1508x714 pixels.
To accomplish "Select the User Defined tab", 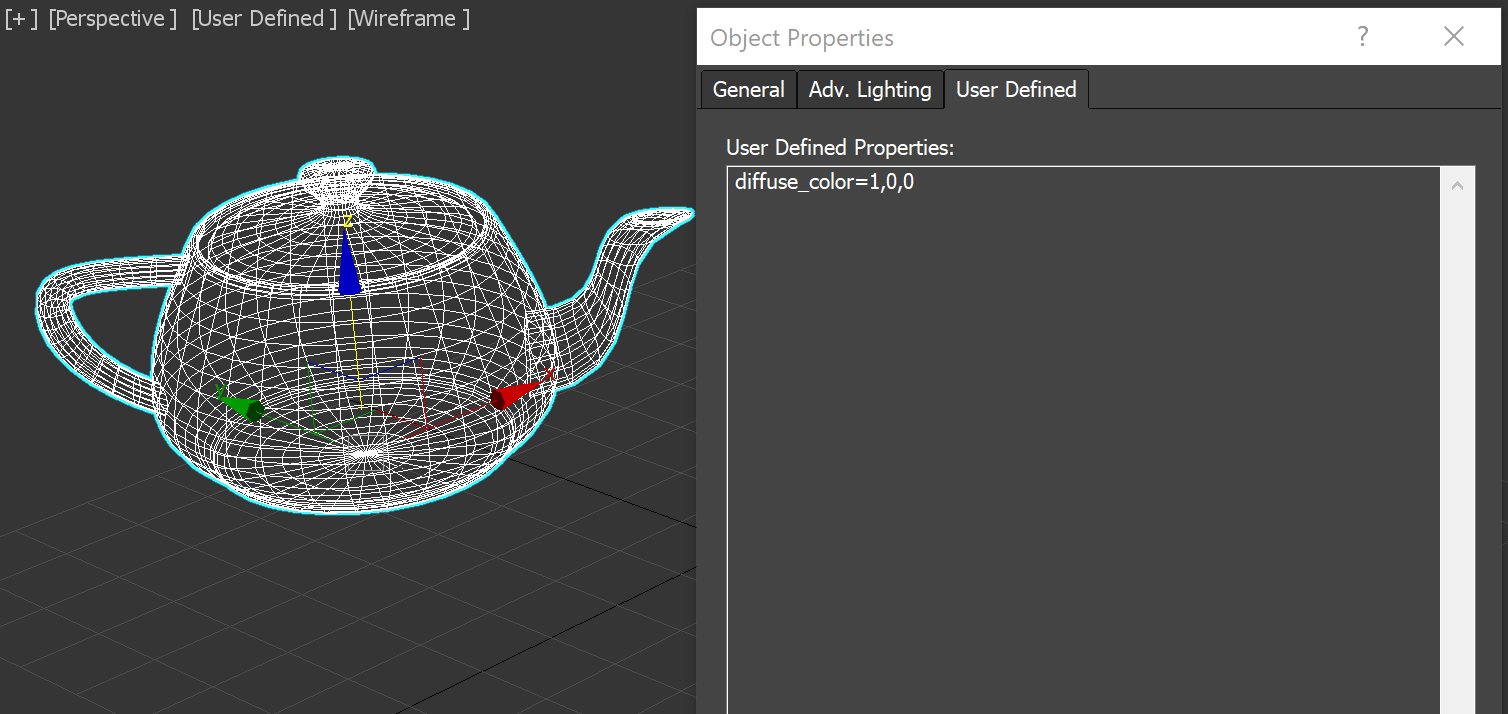I will pyautogui.click(x=1016, y=89).
